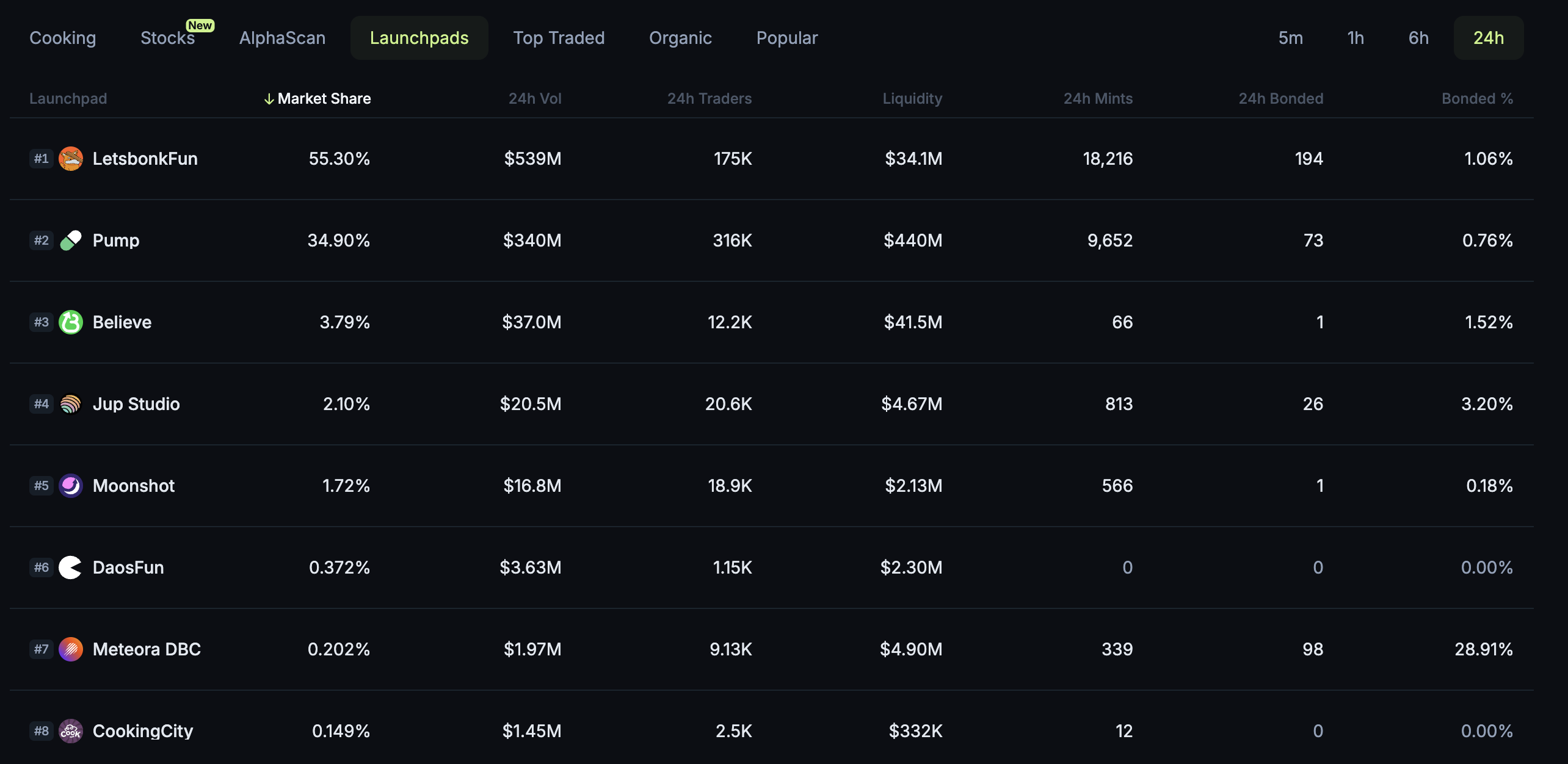The height and width of the screenshot is (764, 1568).
Task: Click the purple Moonshot logo icon
Action: 71,486
